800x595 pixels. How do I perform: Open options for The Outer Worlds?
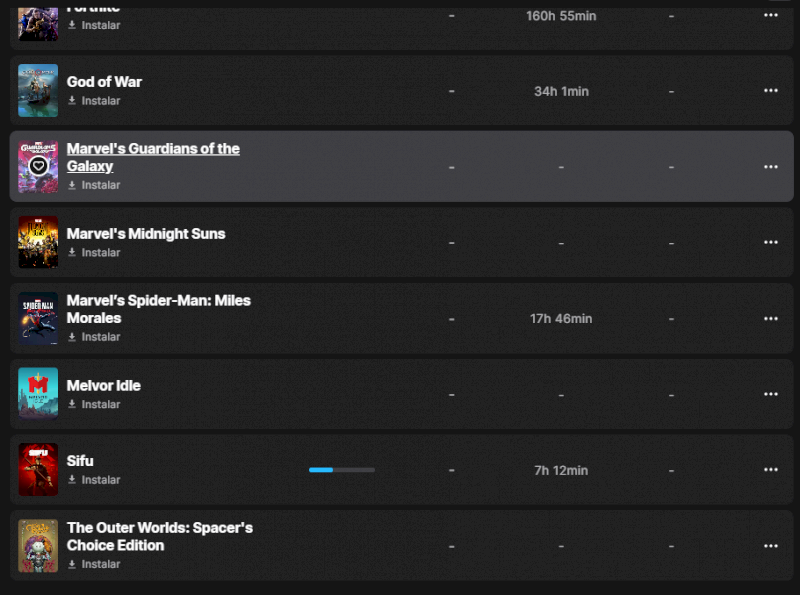[770, 546]
